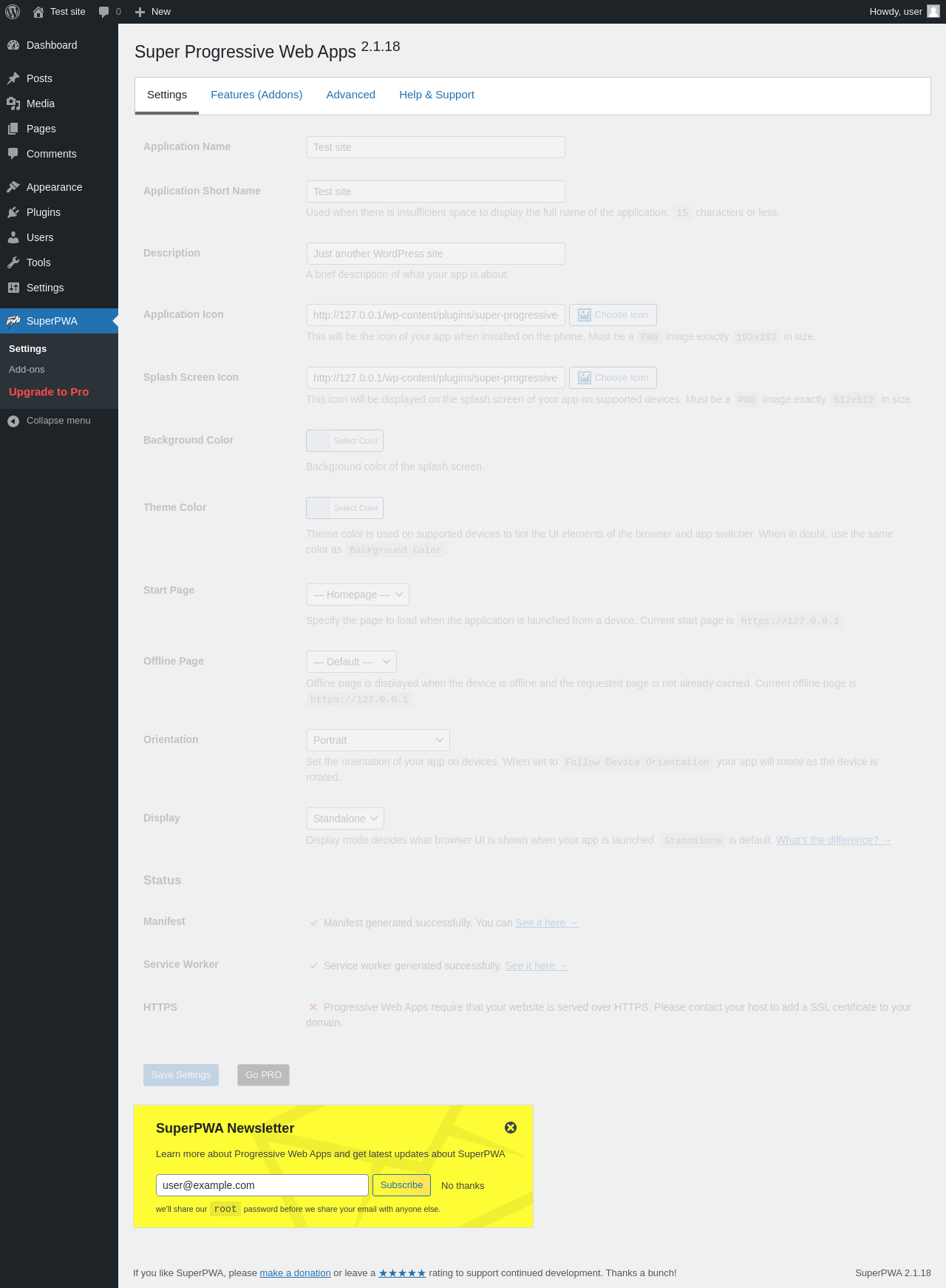Close the SuperPWA Newsletter box
This screenshot has width=946, height=1288.
(511, 1128)
